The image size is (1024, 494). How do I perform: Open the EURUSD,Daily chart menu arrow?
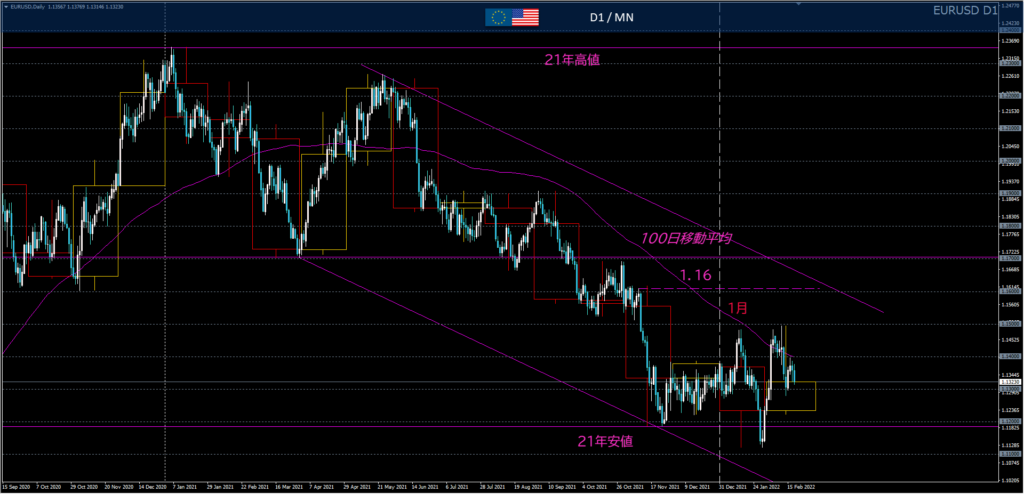(x=5, y=6)
